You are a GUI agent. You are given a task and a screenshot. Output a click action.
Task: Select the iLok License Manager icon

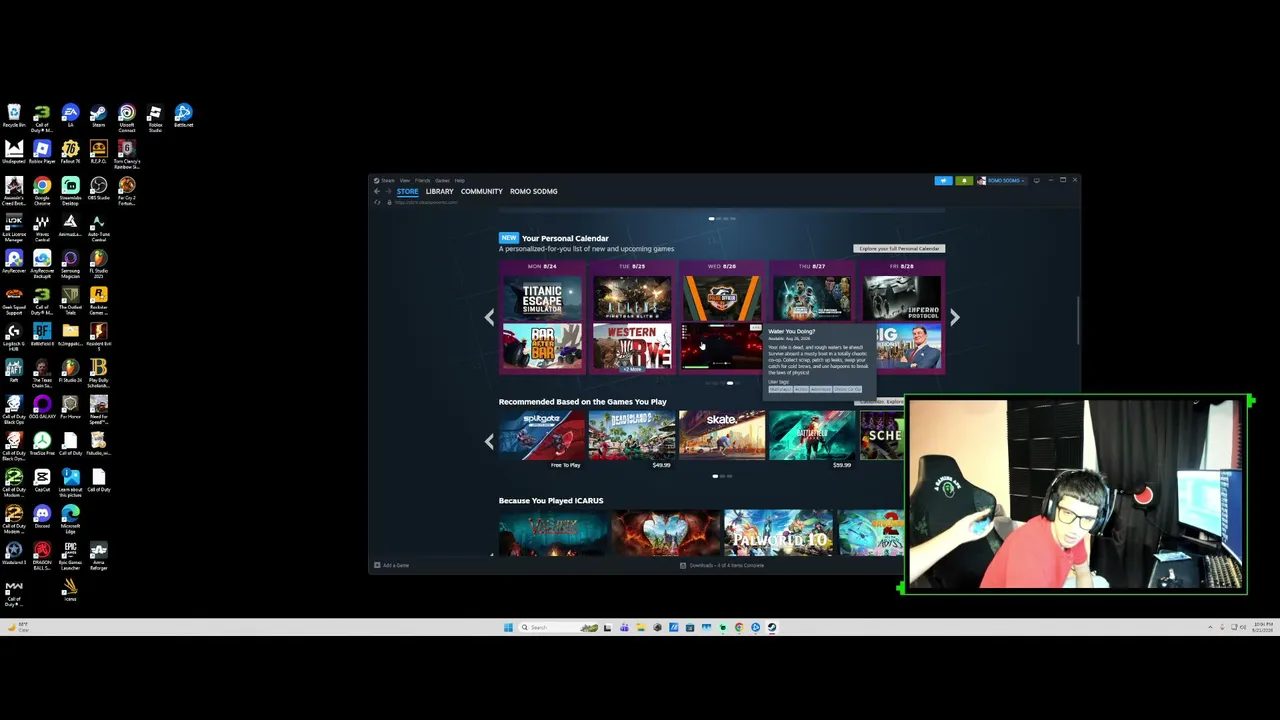(14, 227)
